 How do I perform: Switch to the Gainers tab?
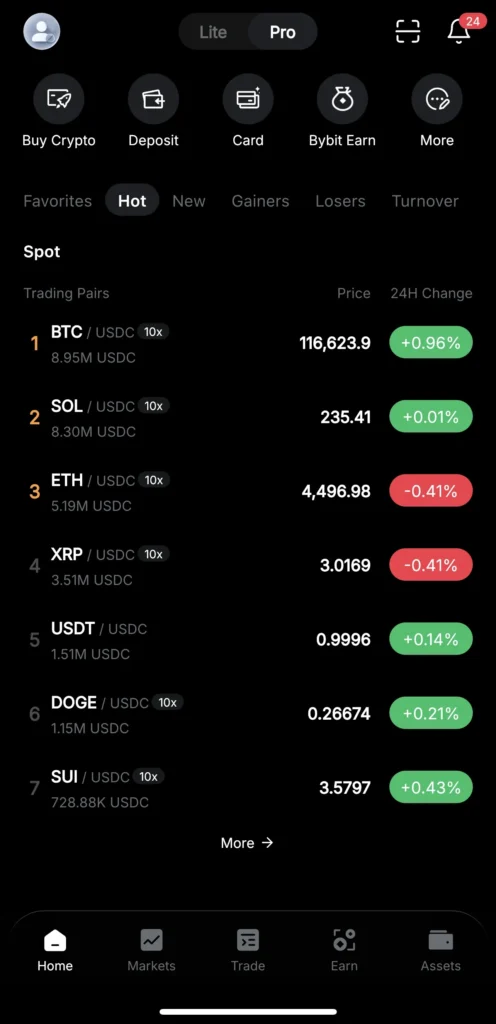[x=260, y=201]
